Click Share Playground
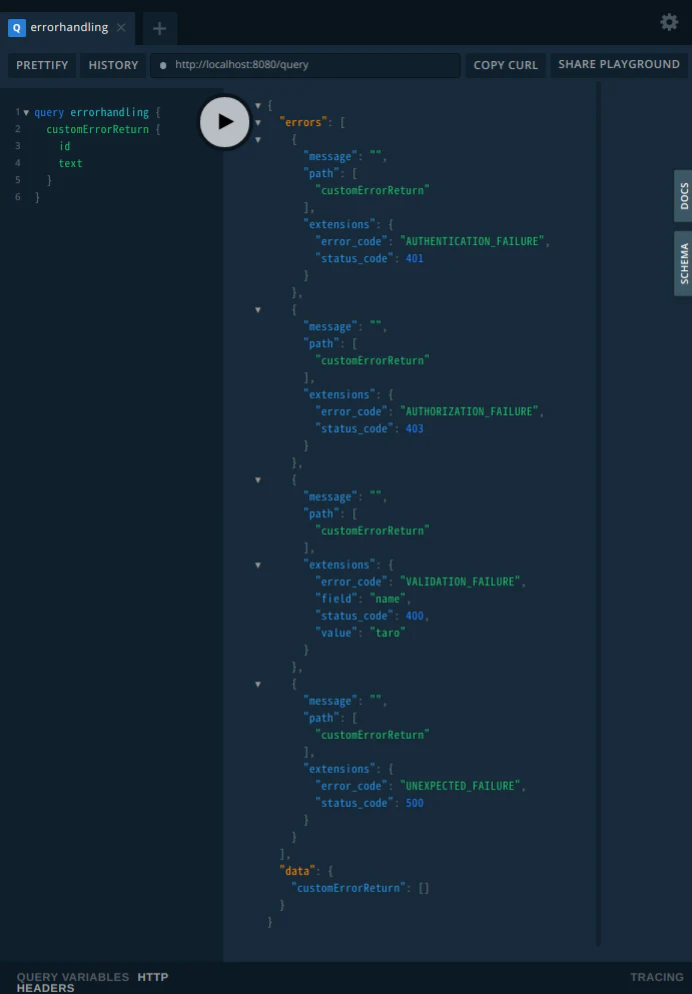This screenshot has height=994, width=692. click(618, 65)
